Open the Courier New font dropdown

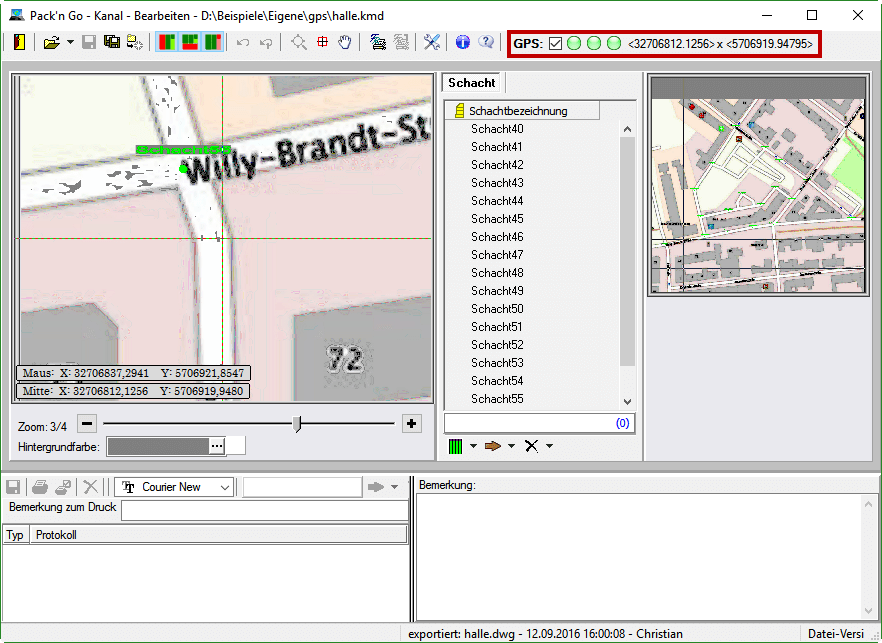point(225,487)
